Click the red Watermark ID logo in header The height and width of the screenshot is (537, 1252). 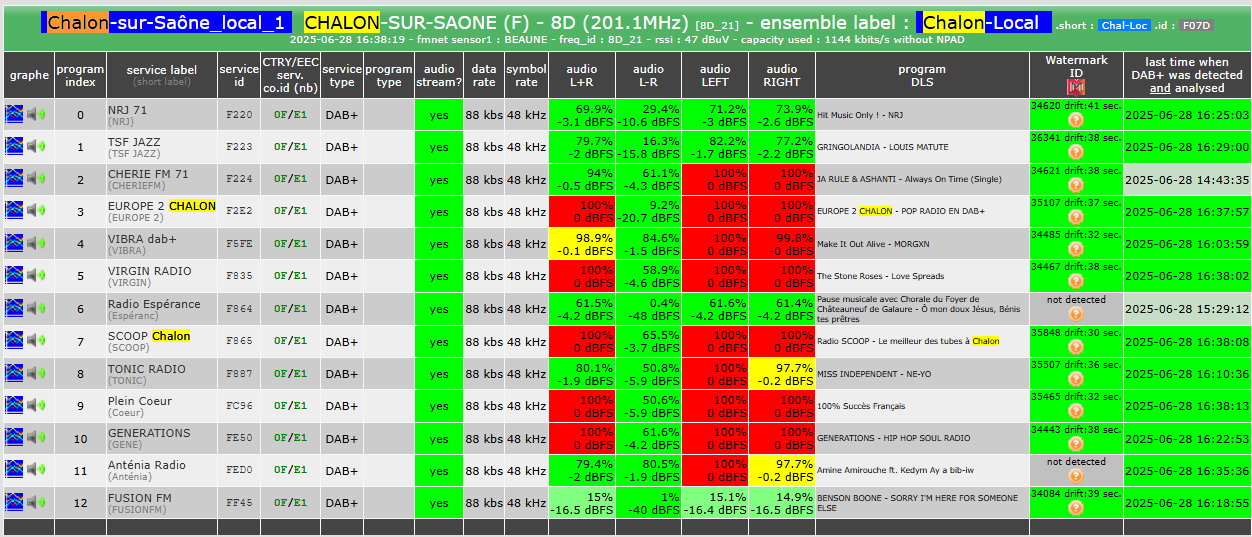(1076, 89)
